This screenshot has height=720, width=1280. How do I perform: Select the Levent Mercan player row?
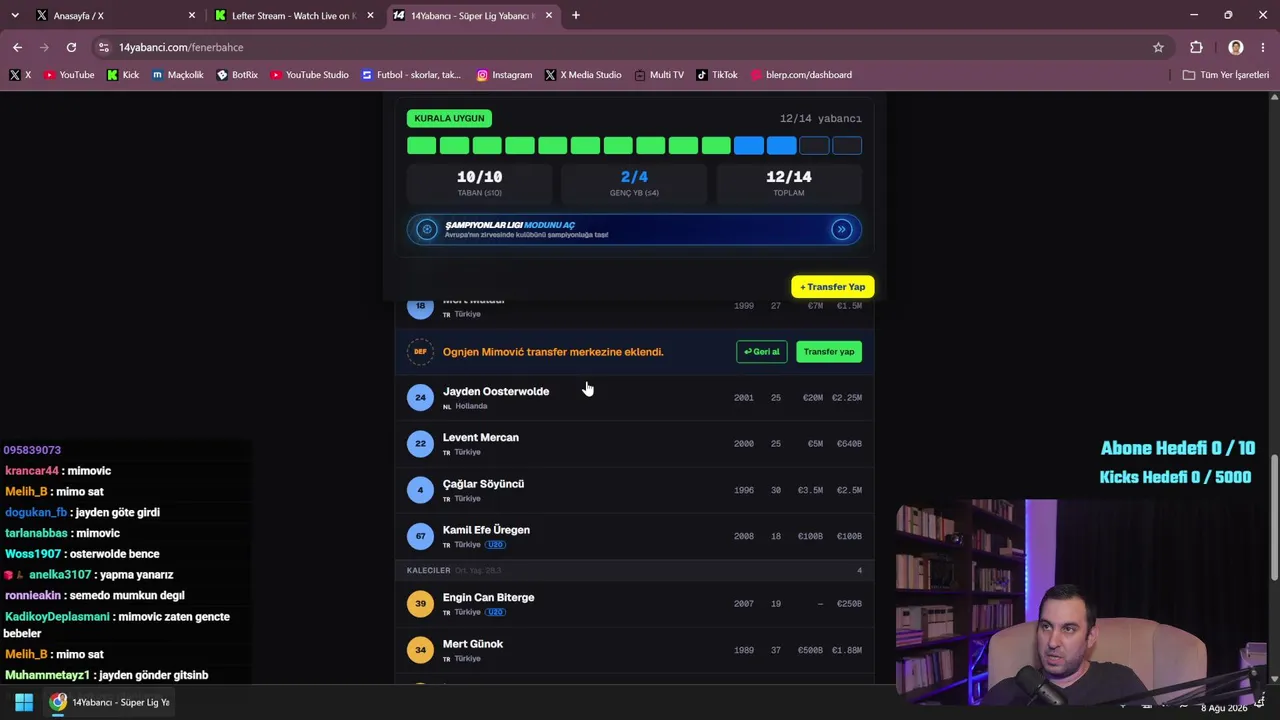click(634, 444)
